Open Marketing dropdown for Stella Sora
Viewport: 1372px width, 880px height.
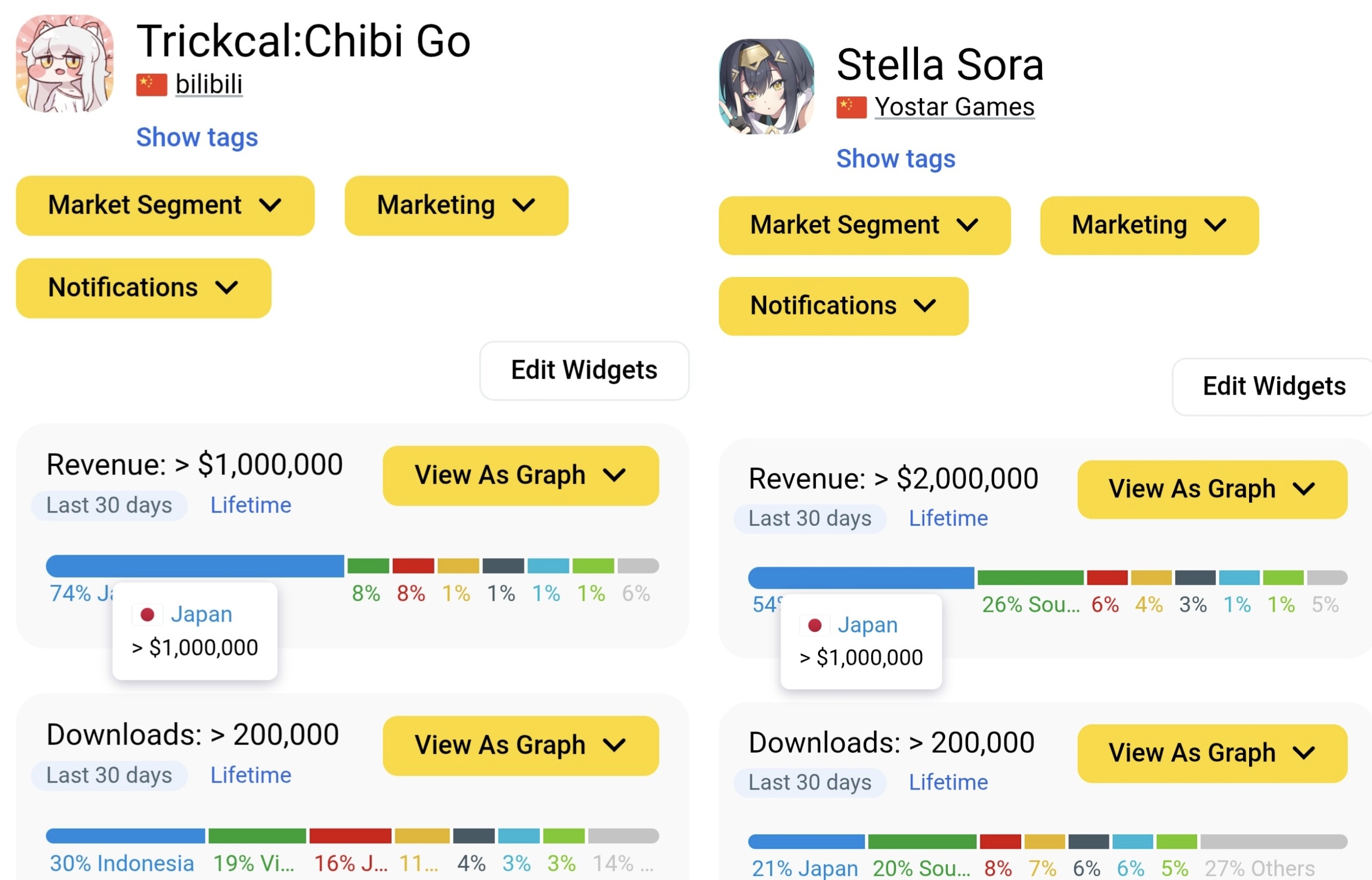[1149, 225]
